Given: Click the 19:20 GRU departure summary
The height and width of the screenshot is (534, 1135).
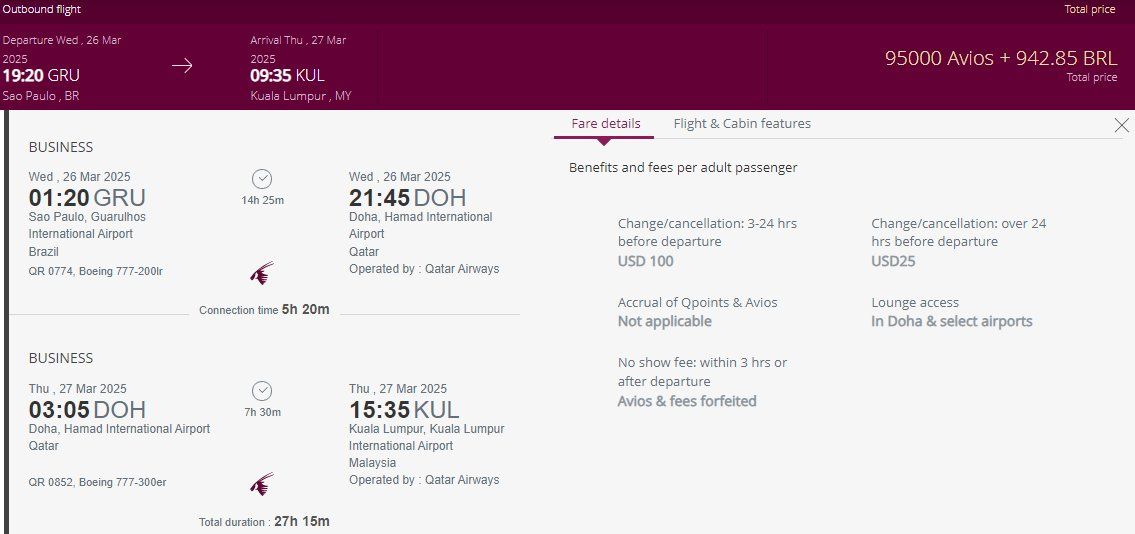Looking at the screenshot, I should [x=41, y=75].
